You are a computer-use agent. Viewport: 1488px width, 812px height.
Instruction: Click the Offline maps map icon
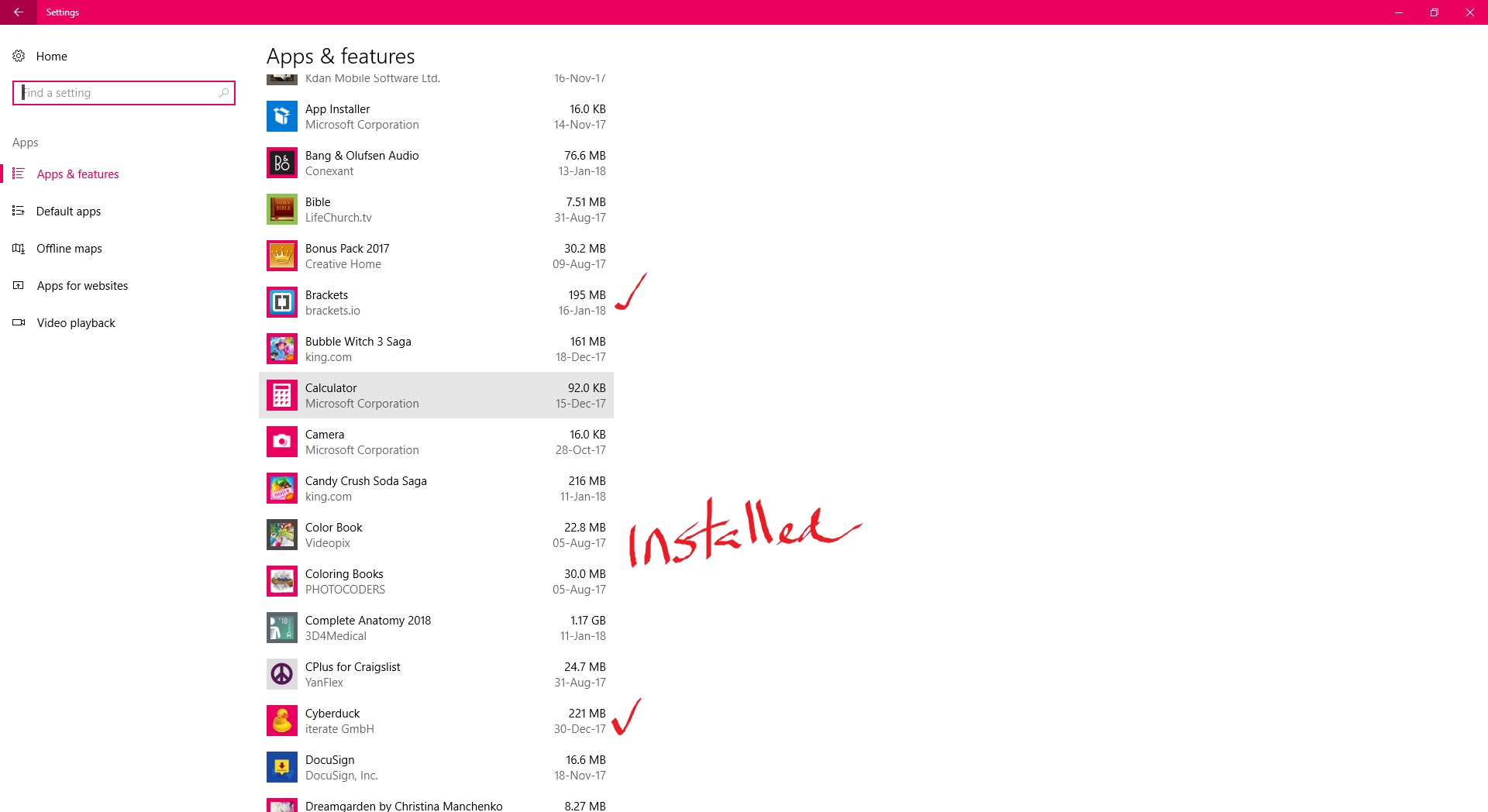pyautogui.click(x=19, y=248)
